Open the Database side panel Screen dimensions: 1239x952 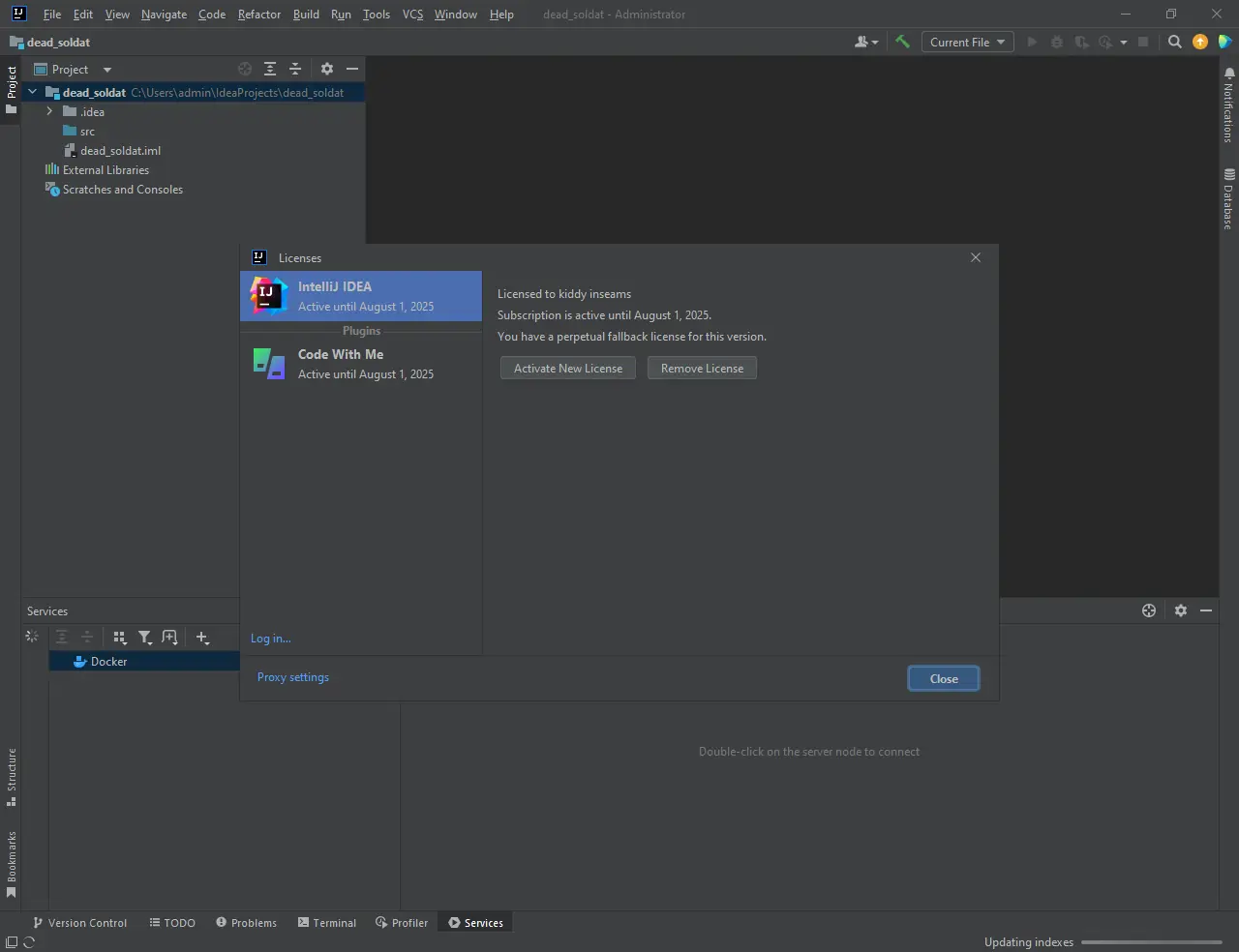pos(1228,198)
